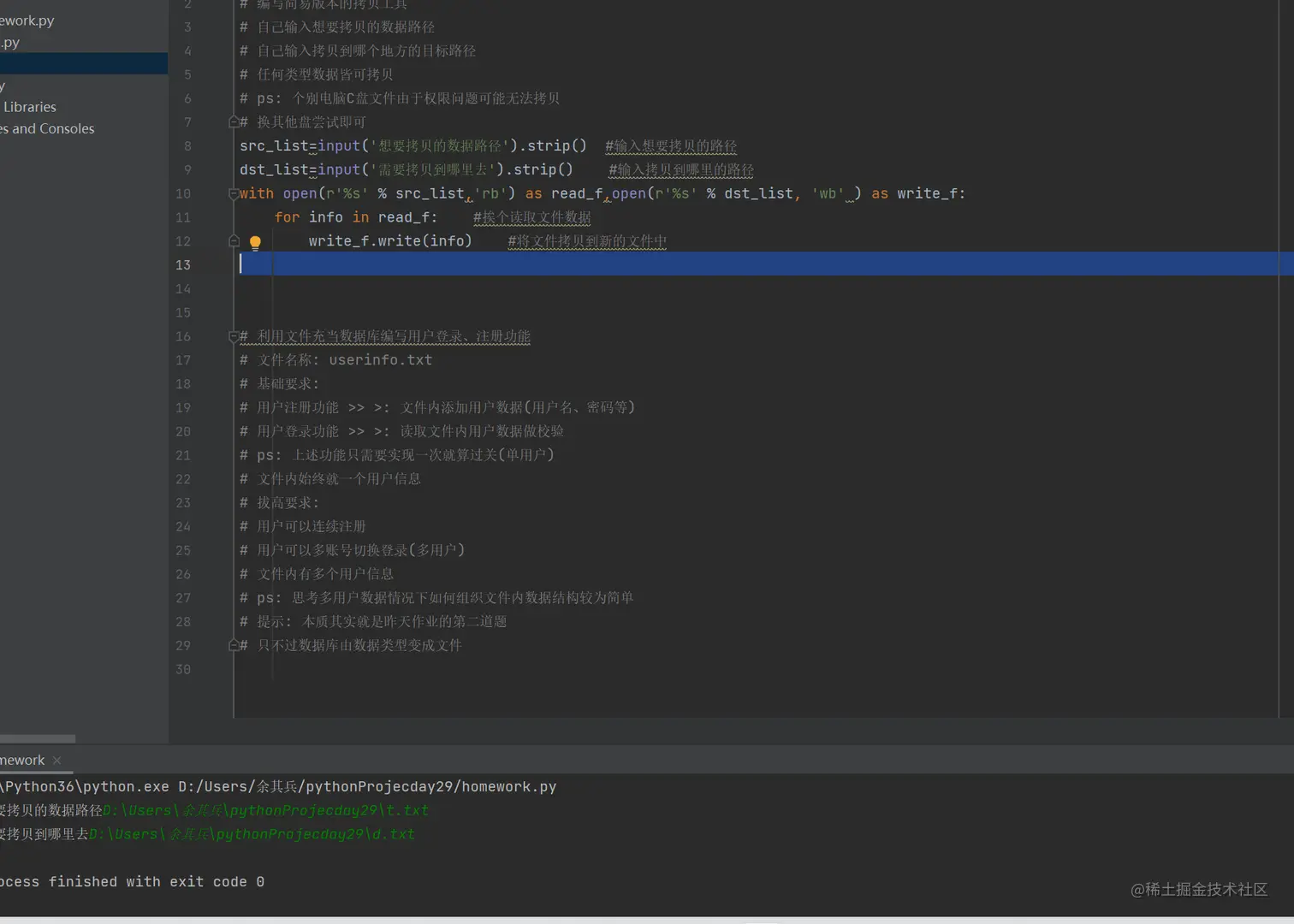The width and height of the screenshot is (1294, 924).
Task: Place cursor on the highlighted empty line 13
Action: [x=757, y=264]
